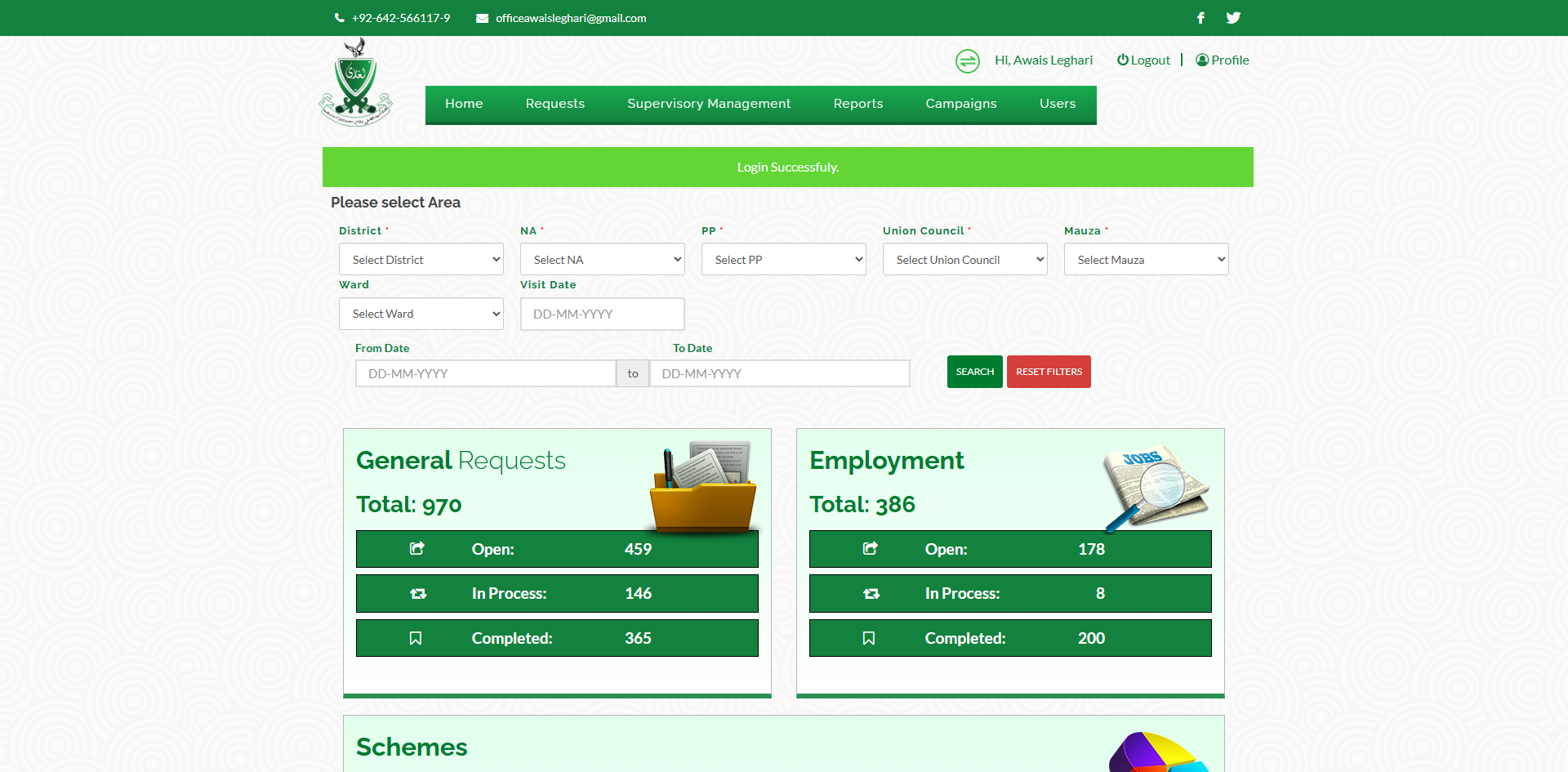Click the Logout link

pyautogui.click(x=1143, y=60)
